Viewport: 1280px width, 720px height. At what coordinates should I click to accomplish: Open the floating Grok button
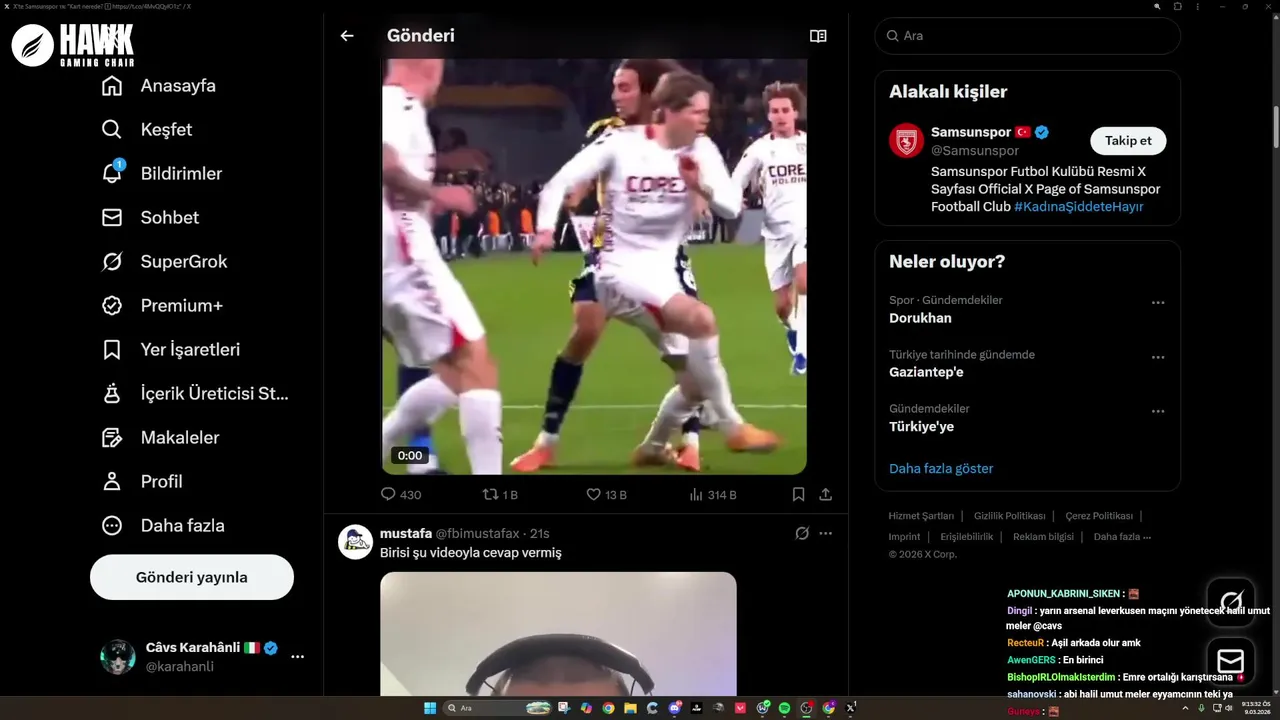[x=1231, y=602]
